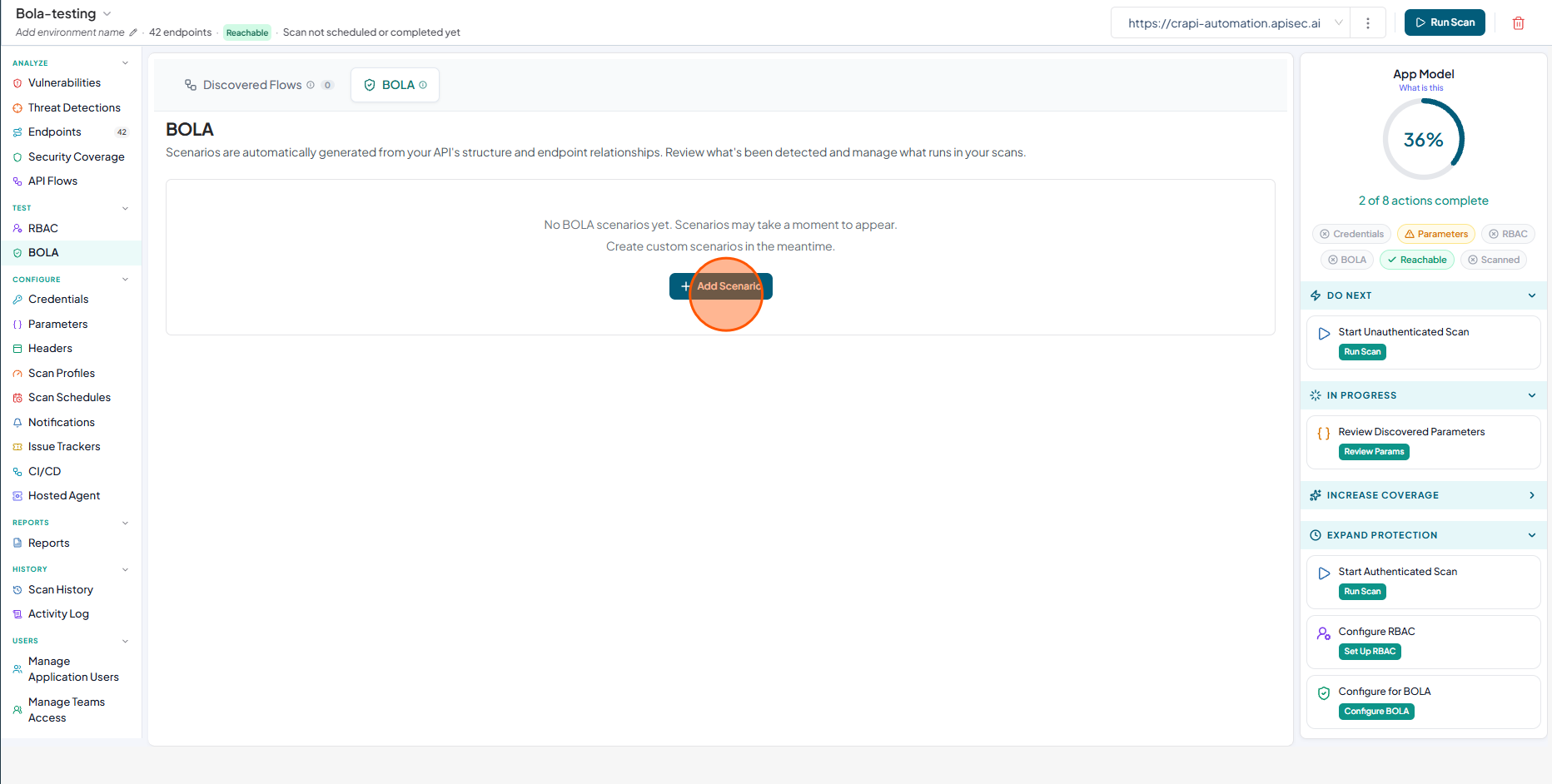Click the Set Up RBAC button
The width and height of the screenshot is (1552, 784).
coord(1370,652)
